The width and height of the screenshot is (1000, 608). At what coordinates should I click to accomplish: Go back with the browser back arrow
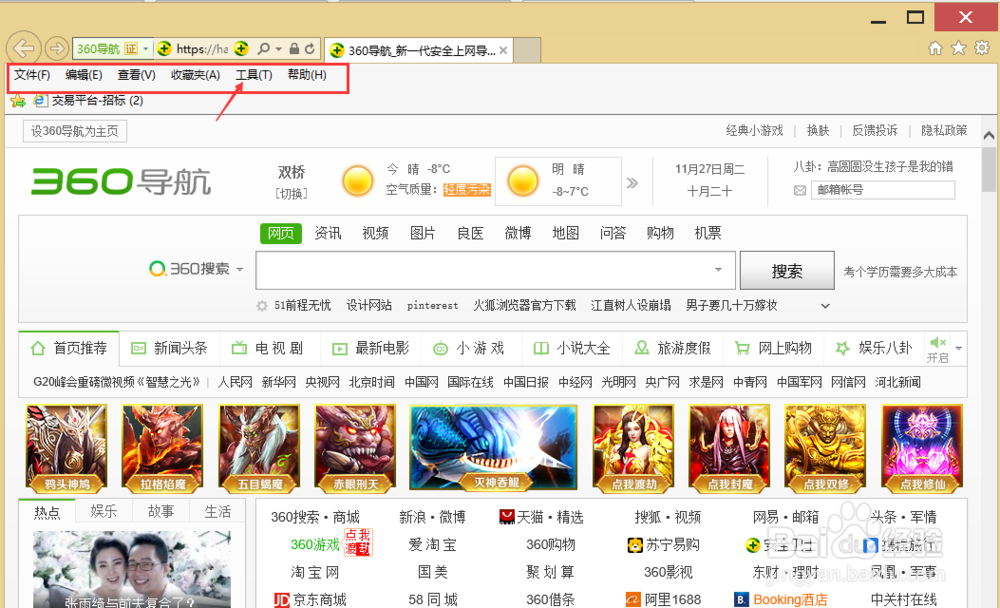point(24,48)
